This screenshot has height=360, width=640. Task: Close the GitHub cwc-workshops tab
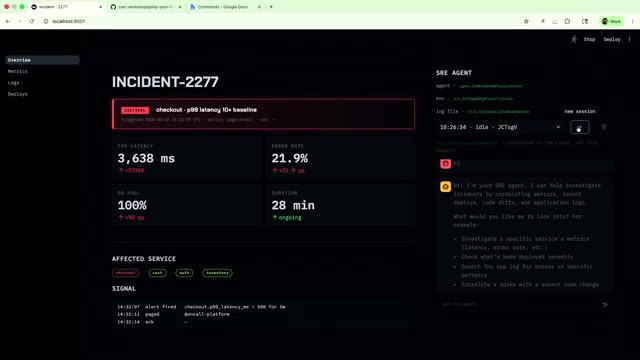click(x=180, y=7)
